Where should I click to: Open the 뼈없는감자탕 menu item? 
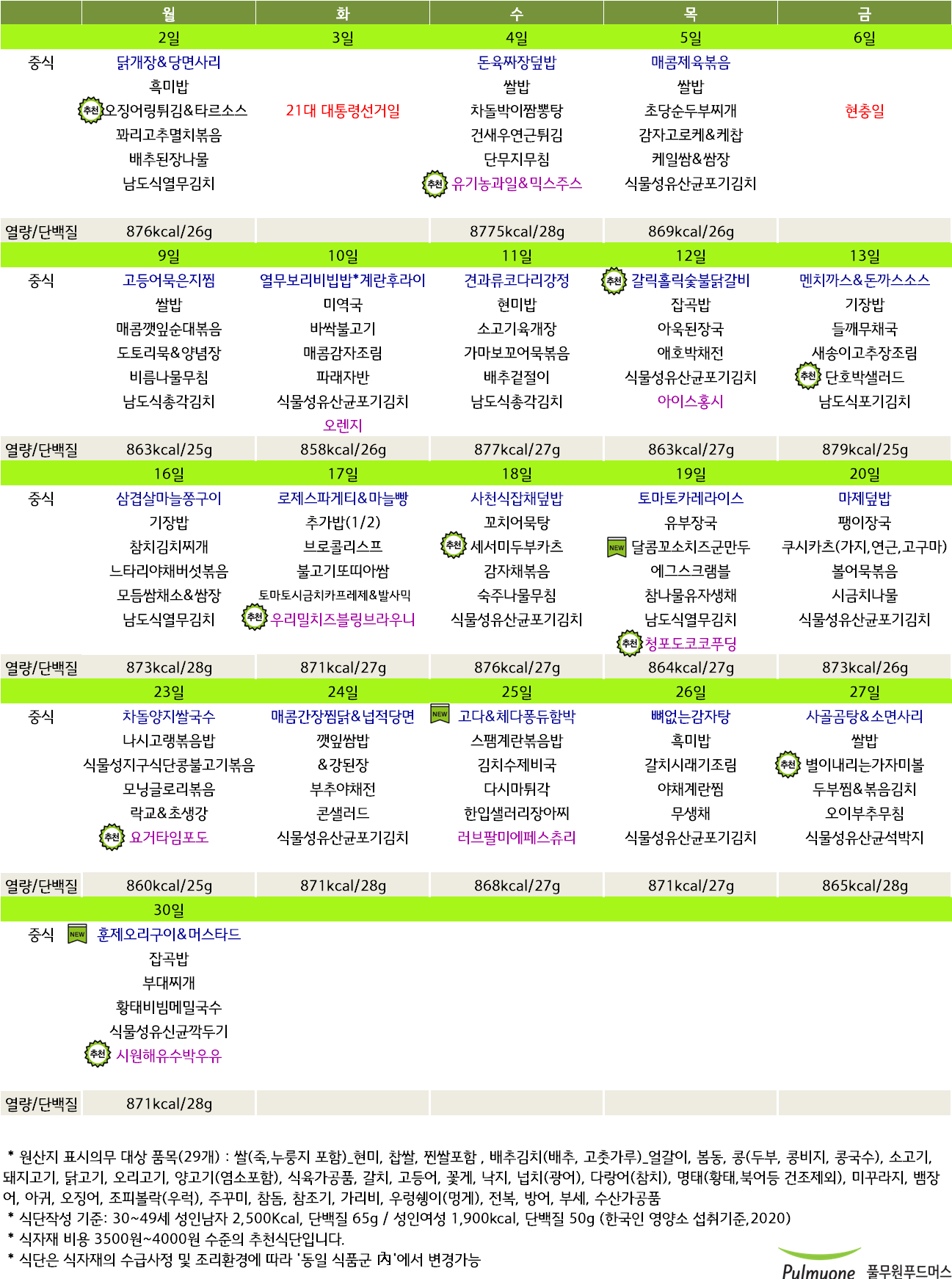pos(691,717)
